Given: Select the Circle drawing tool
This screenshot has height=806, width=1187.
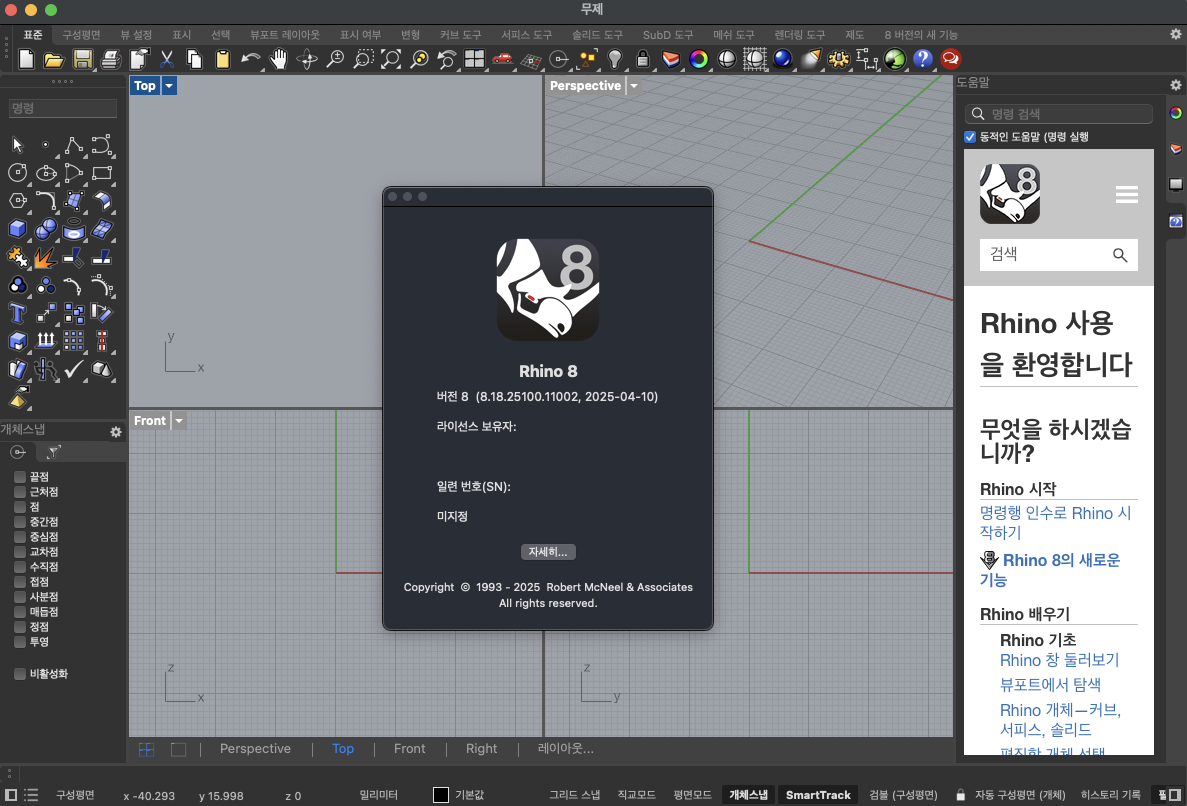Looking at the screenshot, I should (17, 174).
